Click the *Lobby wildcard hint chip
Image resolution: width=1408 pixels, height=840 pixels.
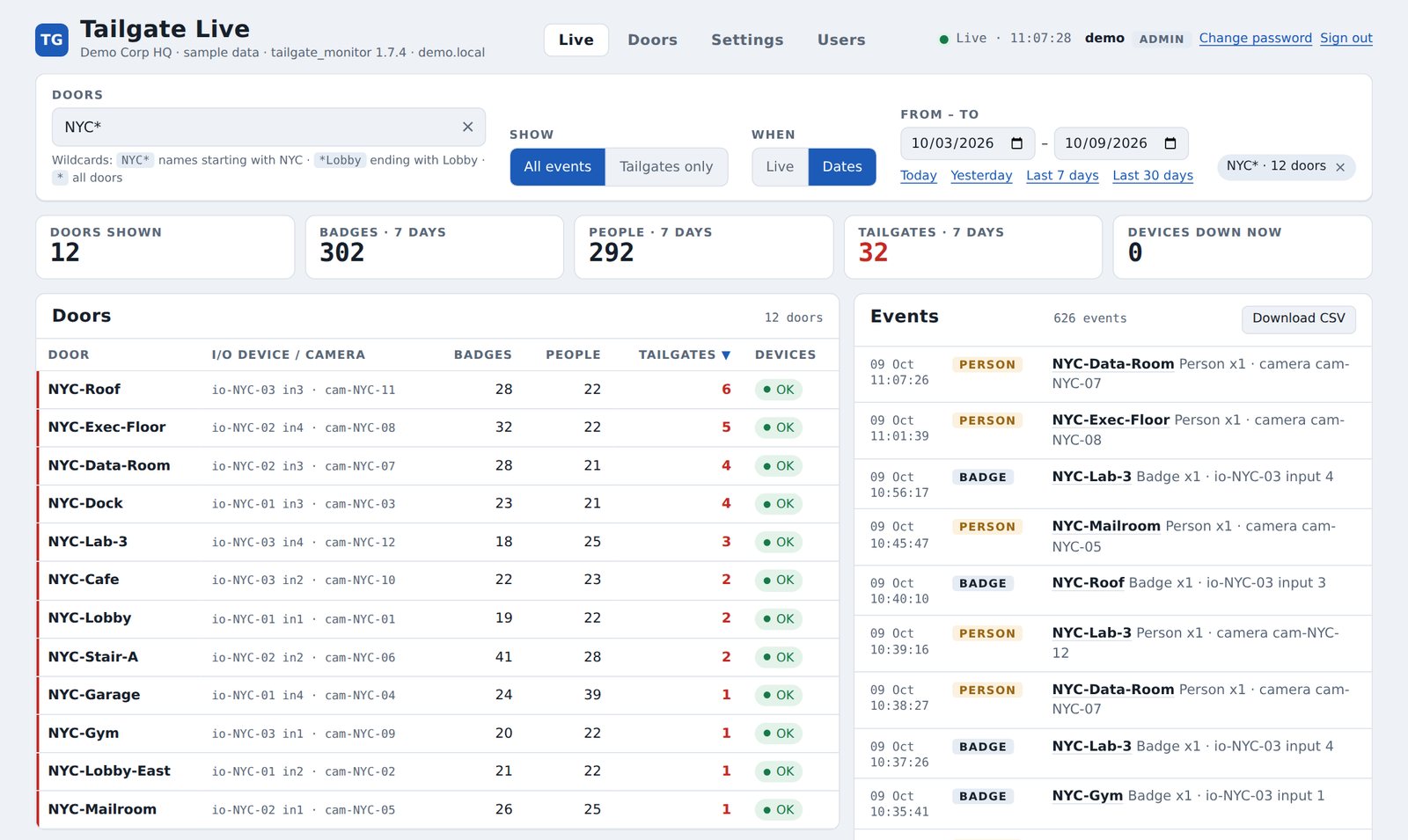pyautogui.click(x=340, y=160)
